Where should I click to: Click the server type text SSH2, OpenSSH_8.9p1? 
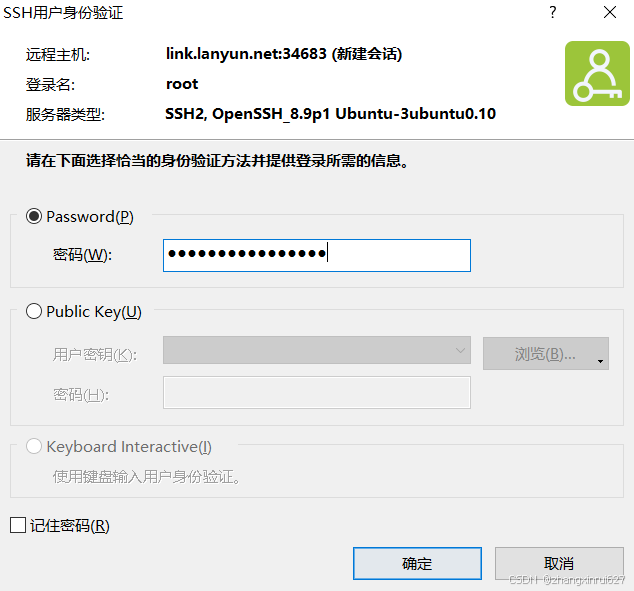click(x=247, y=114)
